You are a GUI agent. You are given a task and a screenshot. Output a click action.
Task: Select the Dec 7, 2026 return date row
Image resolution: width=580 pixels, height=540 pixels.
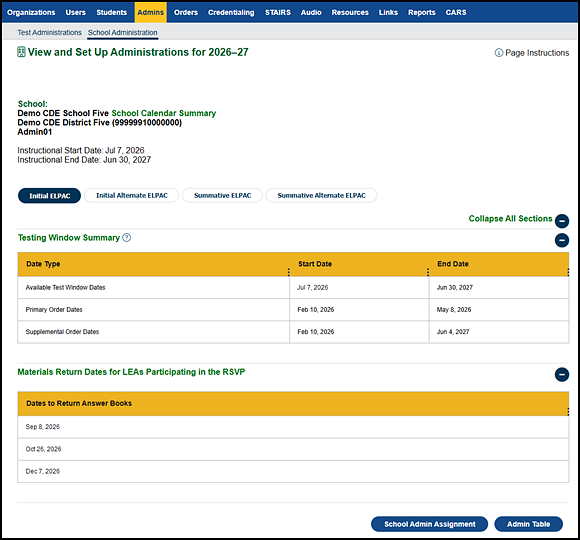pos(293,471)
